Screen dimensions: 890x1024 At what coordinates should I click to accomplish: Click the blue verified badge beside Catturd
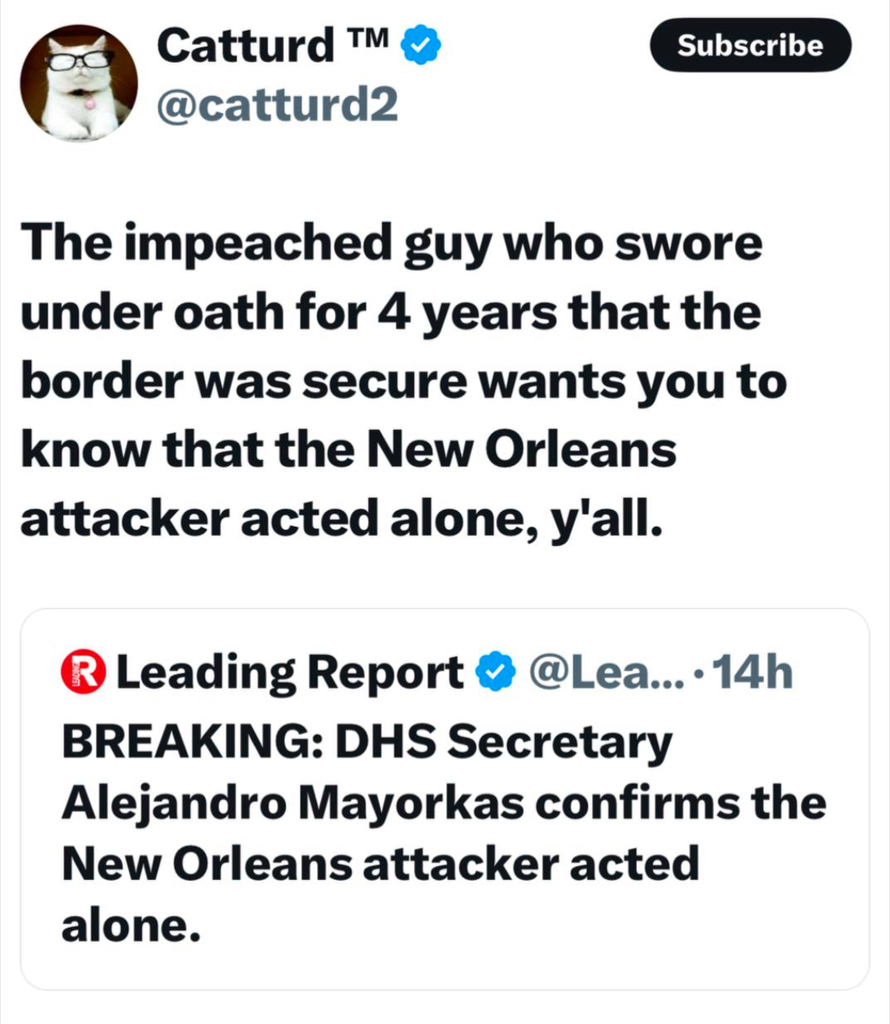[423, 46]
